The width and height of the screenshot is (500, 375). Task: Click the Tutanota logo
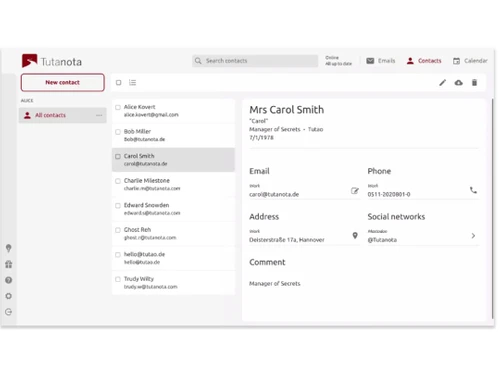52,61
